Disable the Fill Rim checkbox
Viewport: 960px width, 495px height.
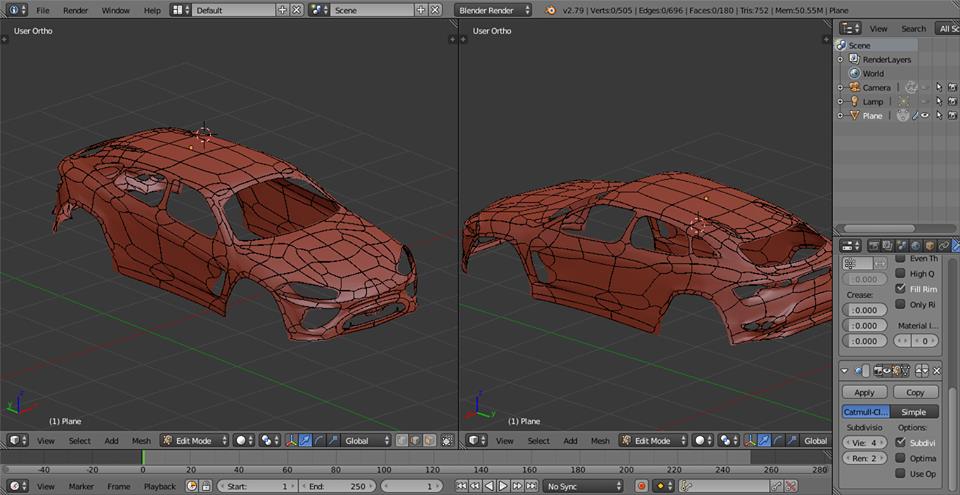pos(900,289)
